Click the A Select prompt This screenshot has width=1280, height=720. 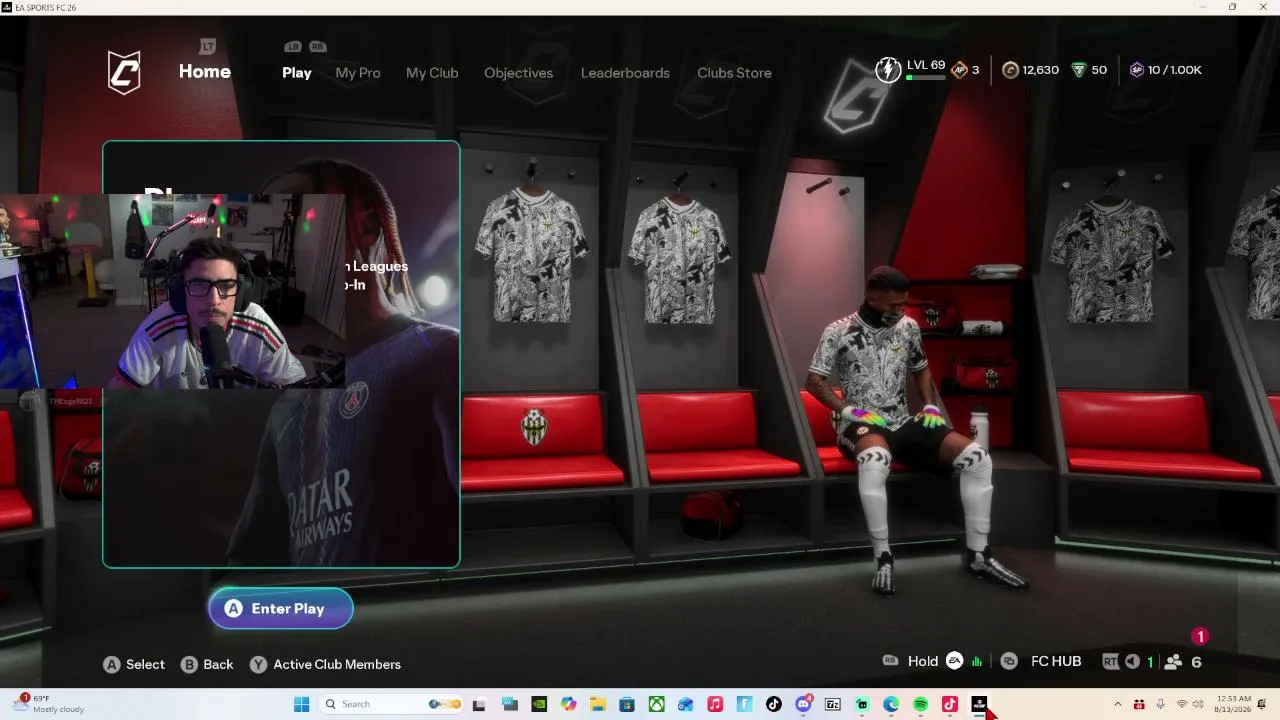pos(134,664)
